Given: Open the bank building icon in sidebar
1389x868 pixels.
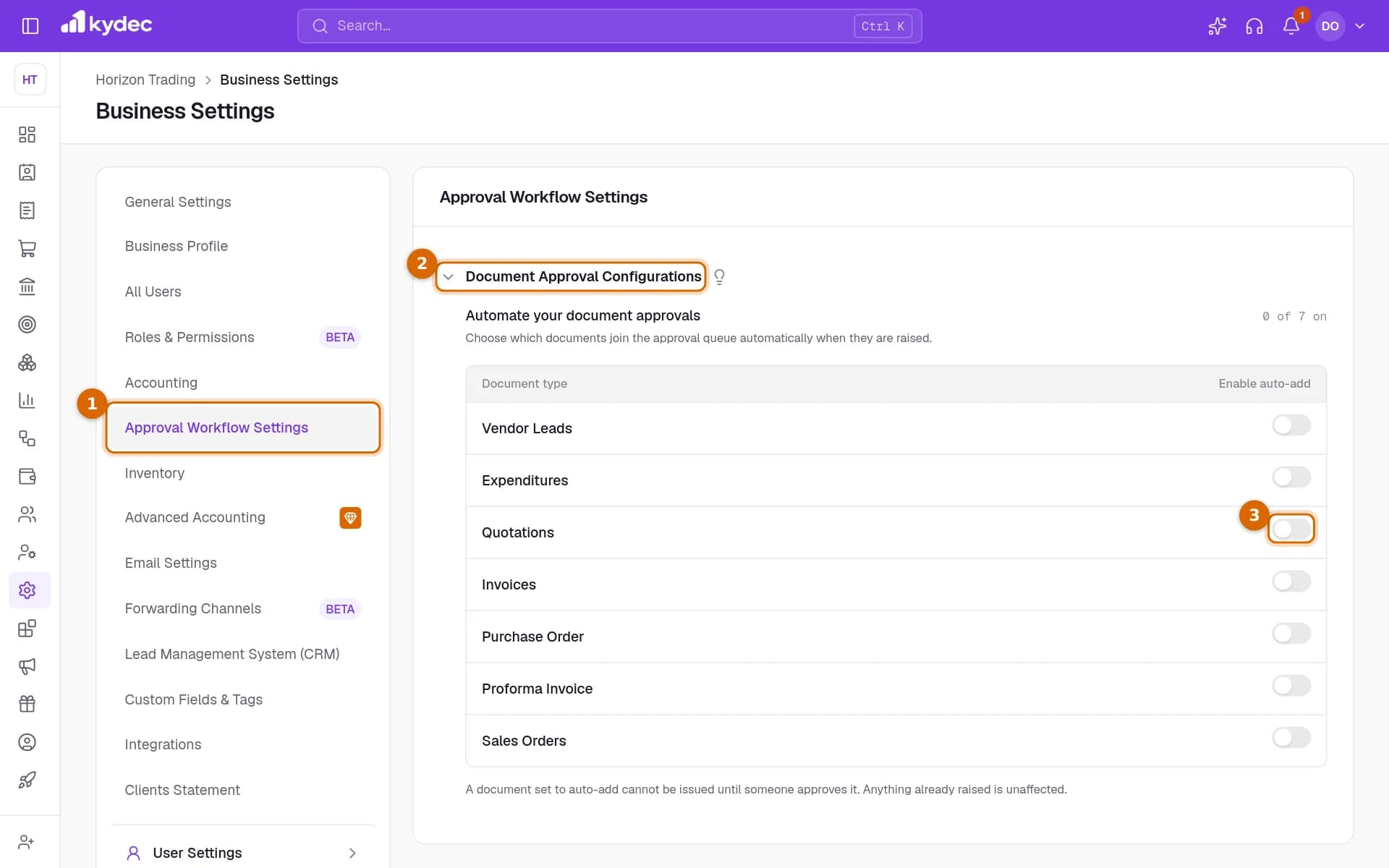Looking at the screenshot, I should click(x=27, y=286).
